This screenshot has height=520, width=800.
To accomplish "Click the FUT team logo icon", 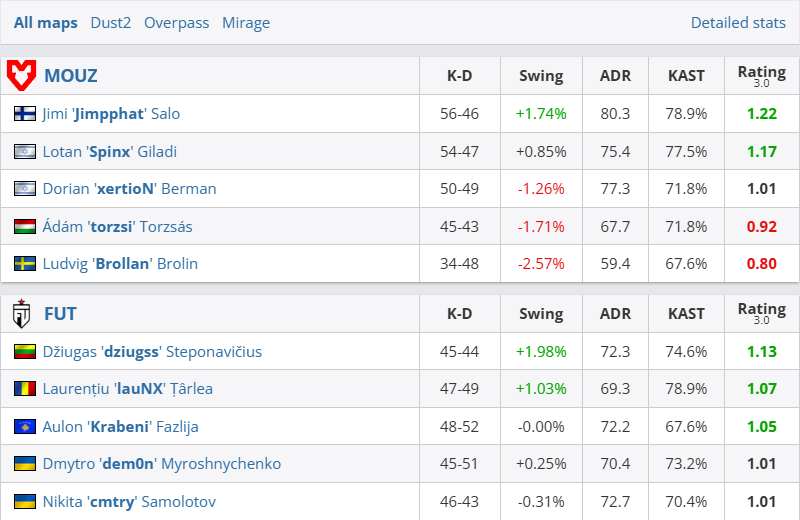I will click(22, 314).
